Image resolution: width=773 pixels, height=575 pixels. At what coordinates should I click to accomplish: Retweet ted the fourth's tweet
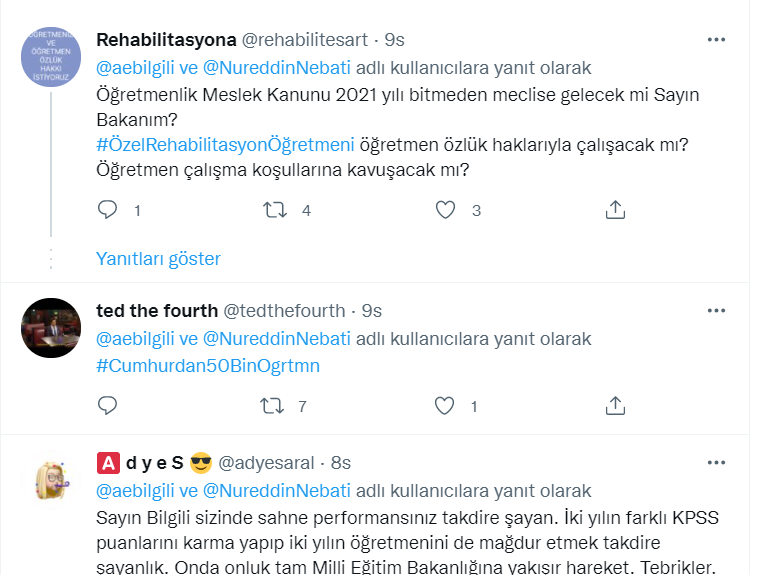pos(271,406)
